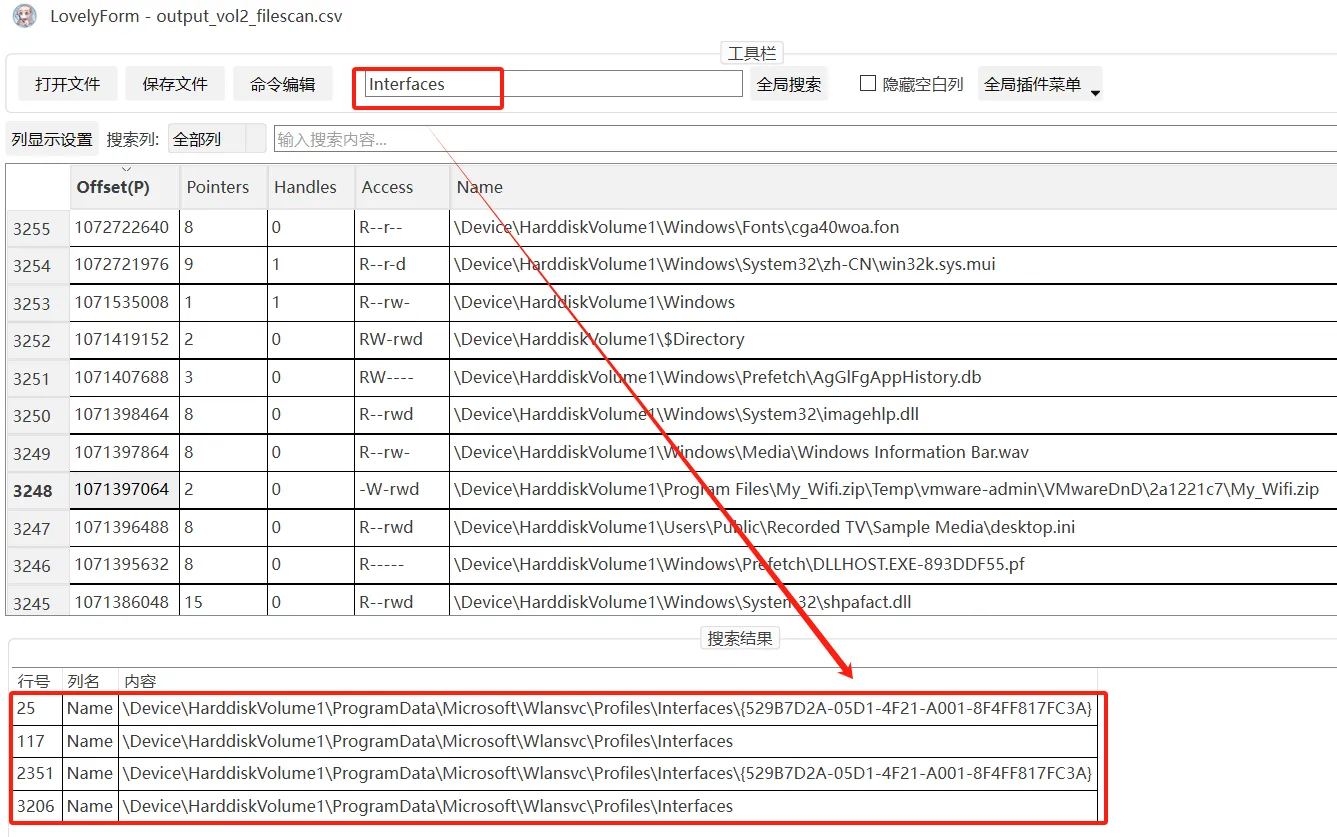Click the cga40woa.fon file path cell
Image resolution: width=1337 pixels, height=837 pixels.
tap(893, 227)
